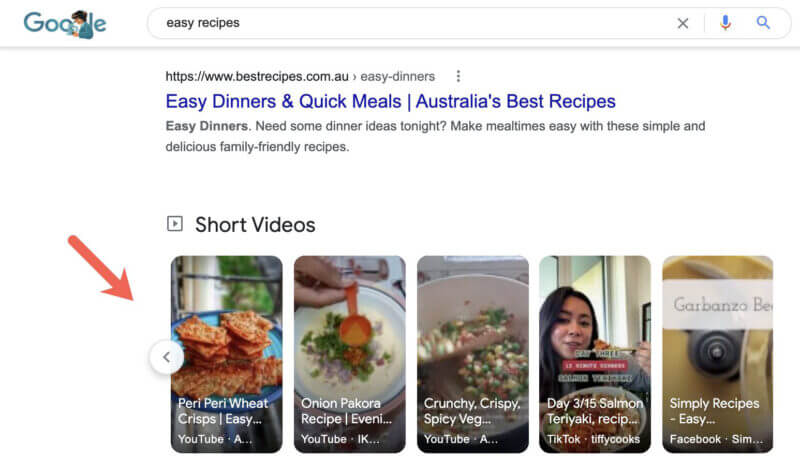Open Day 3/15 Salmon Teriyaki TikTok video

pos(595,354)
